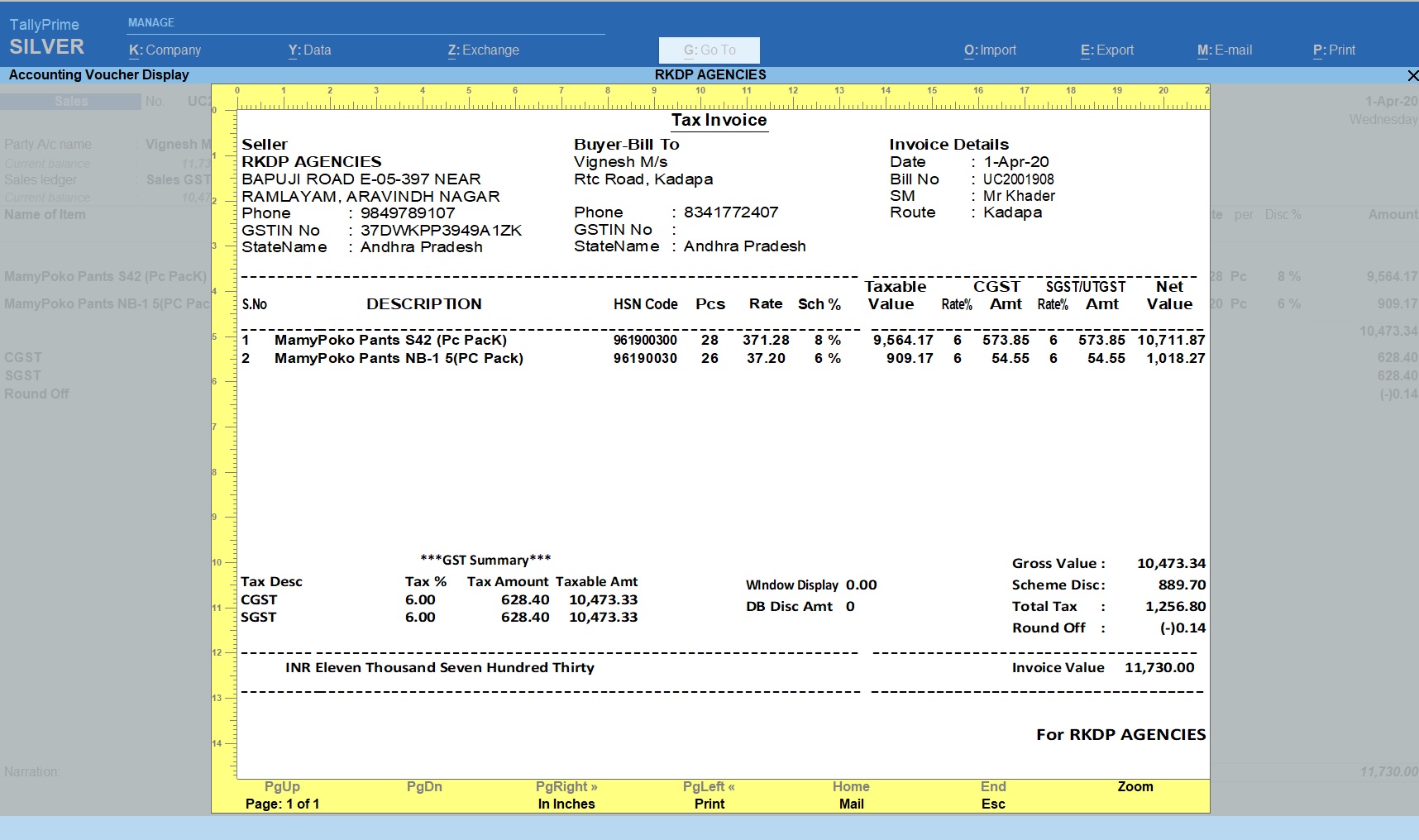Click PgLeft Print option
Screen dimensions: 1419x840
pos(709,795)
